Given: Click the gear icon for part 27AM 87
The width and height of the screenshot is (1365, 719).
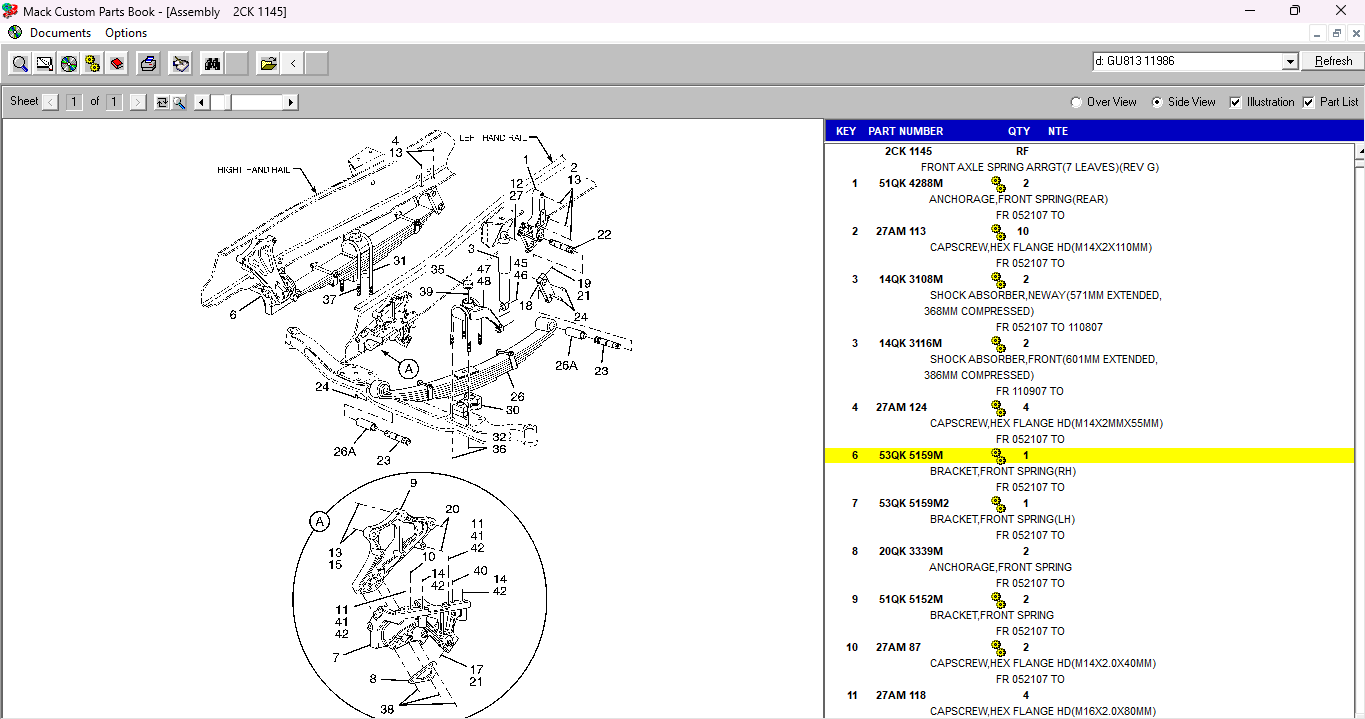Looking at the screenshot, I should coord(998,648).
